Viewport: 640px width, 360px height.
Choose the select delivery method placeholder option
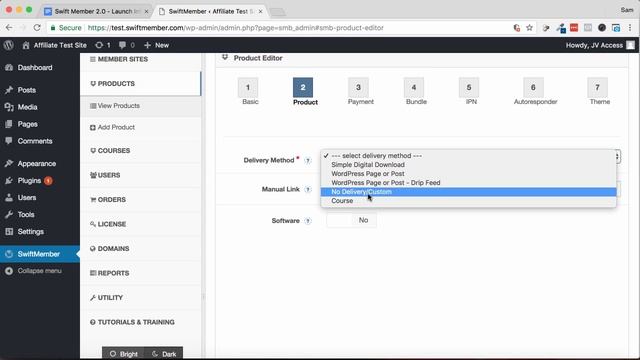pyautogui.click(x=468, y=156)
